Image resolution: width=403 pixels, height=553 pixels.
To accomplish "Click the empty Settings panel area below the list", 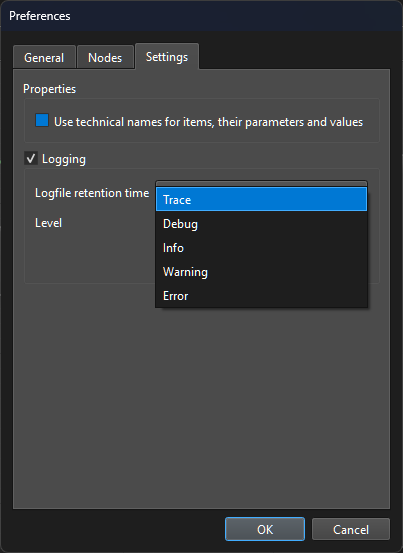I will [201, 406].
